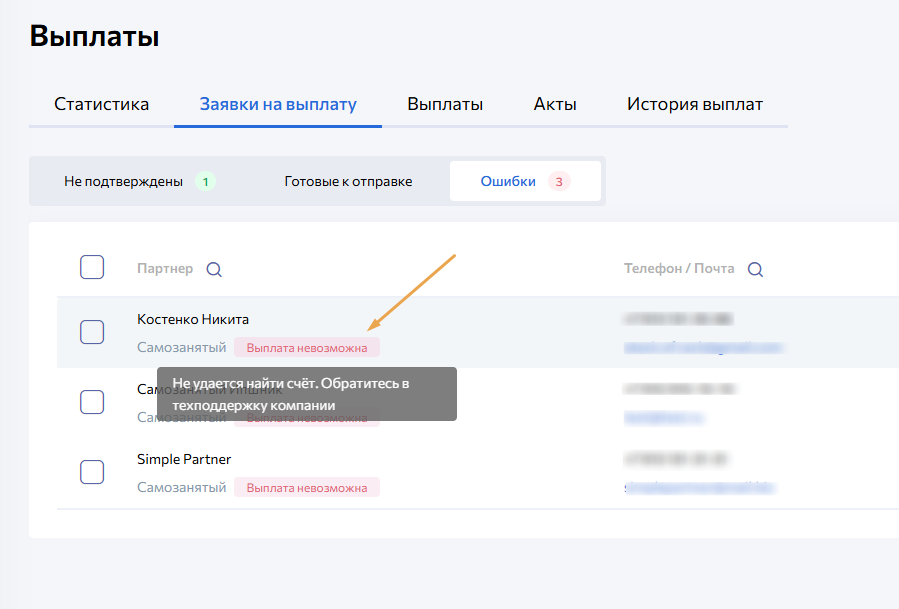Viewport: 899px width, 609px height.
Task: Open search beside Телефон / Почта header
Action: point(755,269)
